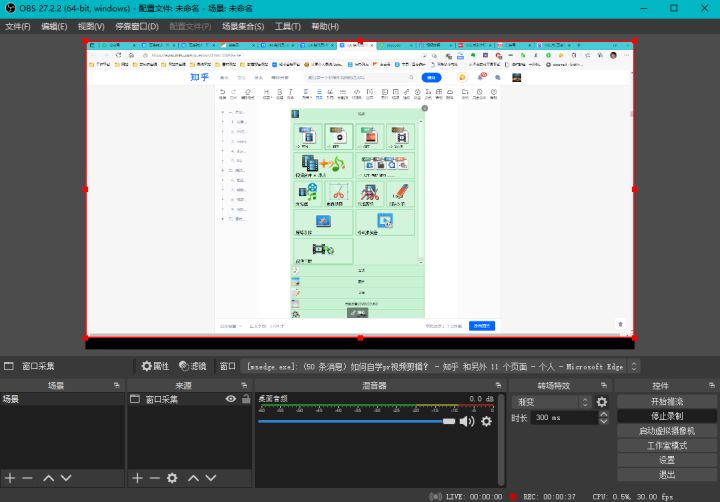Hide the 窗口采集 source using the eye icon
The height and width of the screenshot is (502, 720).
click(x=231, y=399)
